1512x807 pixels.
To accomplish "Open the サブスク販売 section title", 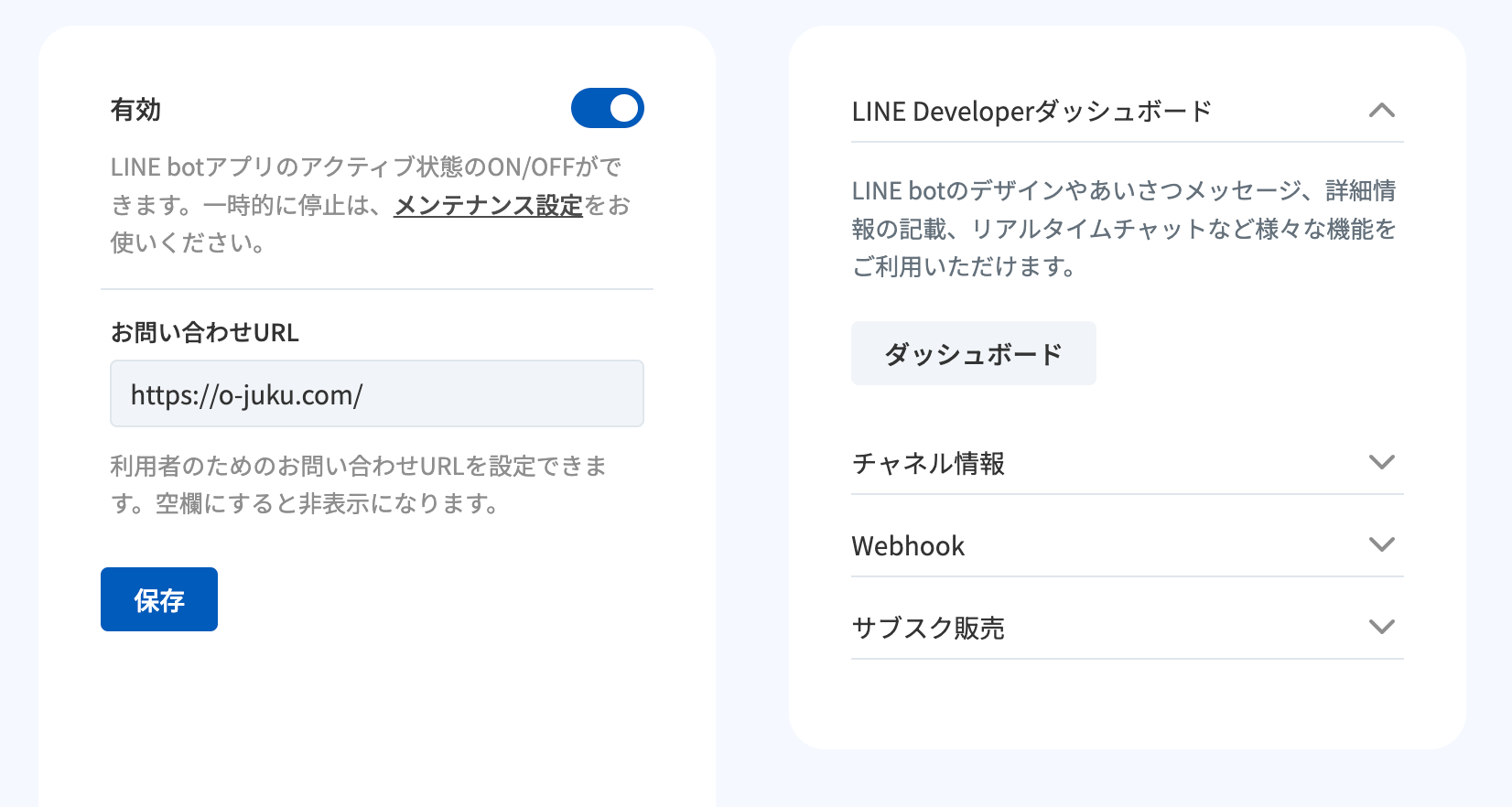I will pyautogui.click(x=928, y=629).
